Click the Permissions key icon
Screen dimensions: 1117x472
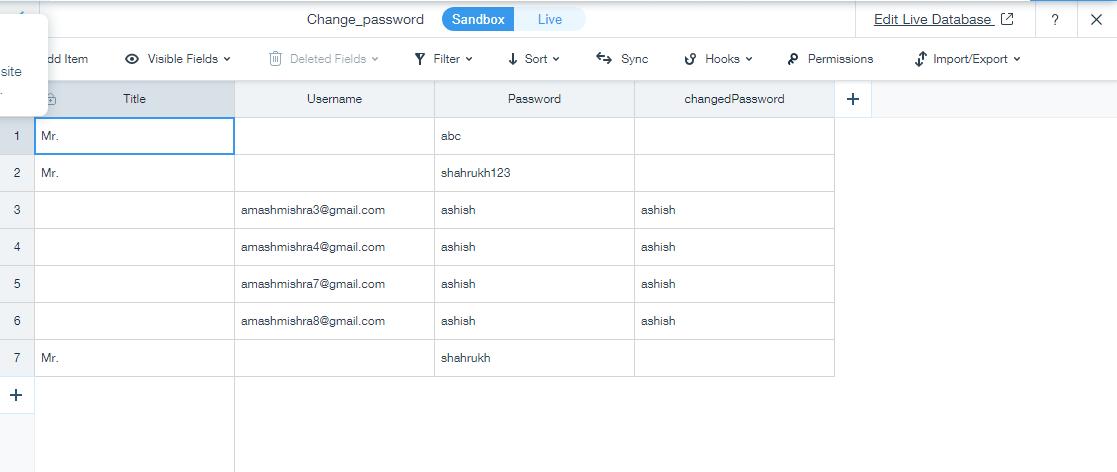click(x=793, y=59)
